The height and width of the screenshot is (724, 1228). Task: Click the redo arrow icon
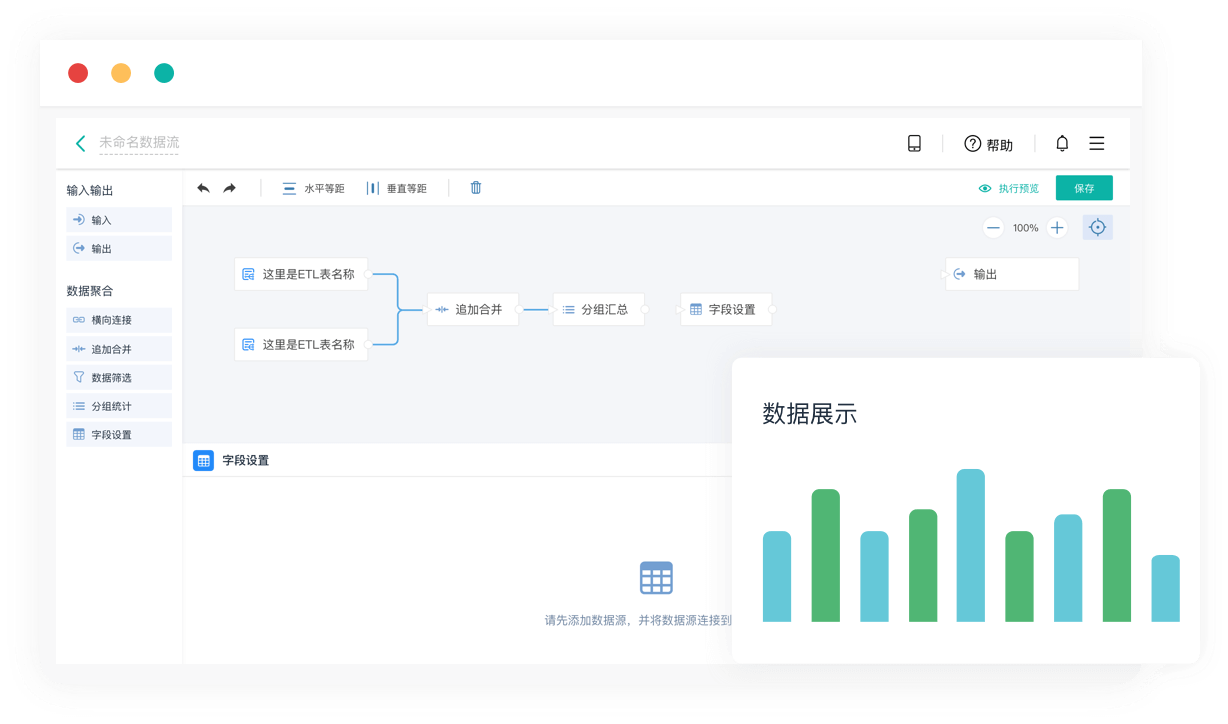(229, 188)
